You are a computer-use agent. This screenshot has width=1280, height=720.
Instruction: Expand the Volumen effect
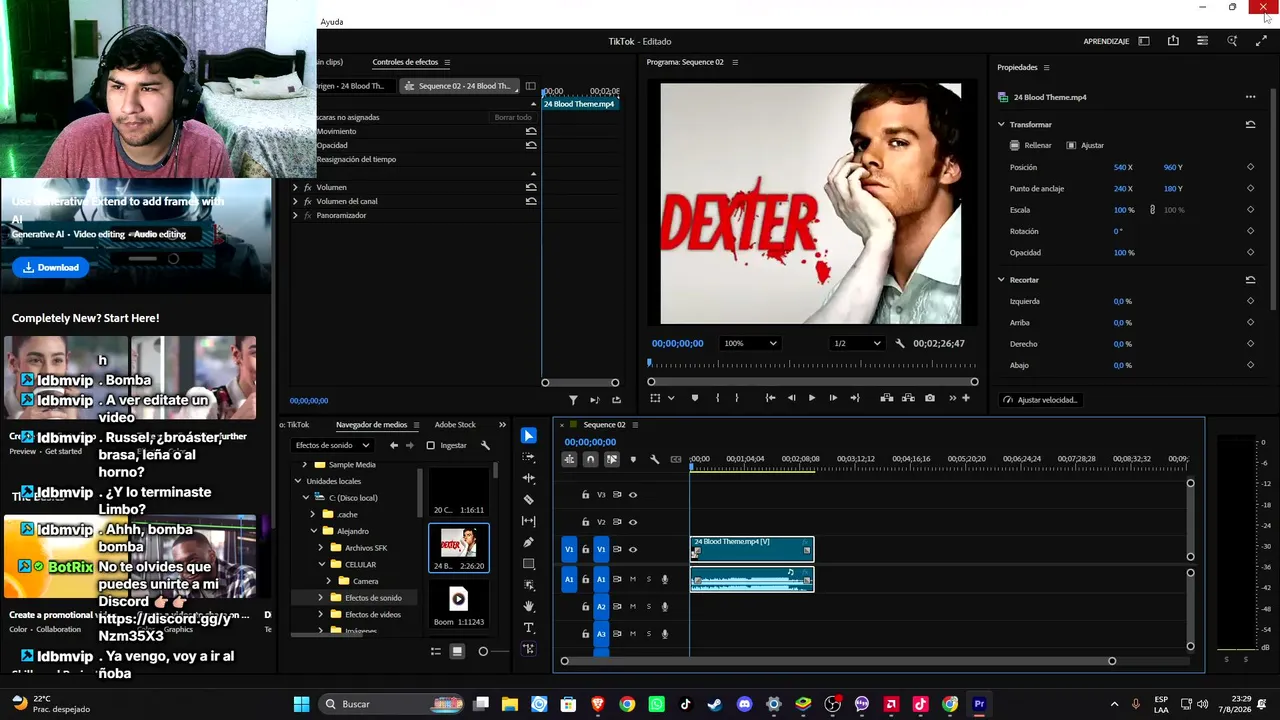(x=295, y=187)
